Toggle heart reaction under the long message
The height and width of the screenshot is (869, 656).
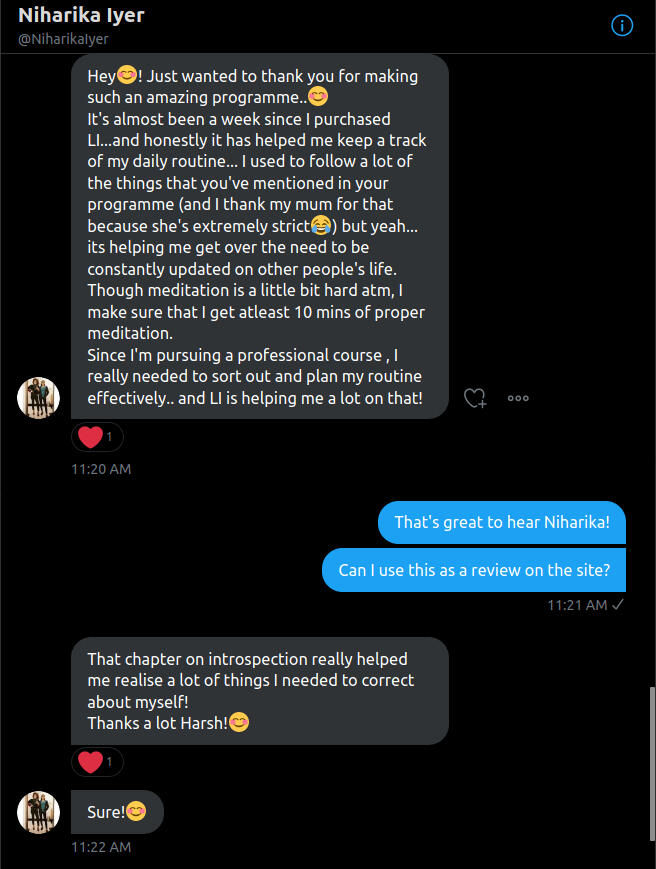click(x=97, y=437)
